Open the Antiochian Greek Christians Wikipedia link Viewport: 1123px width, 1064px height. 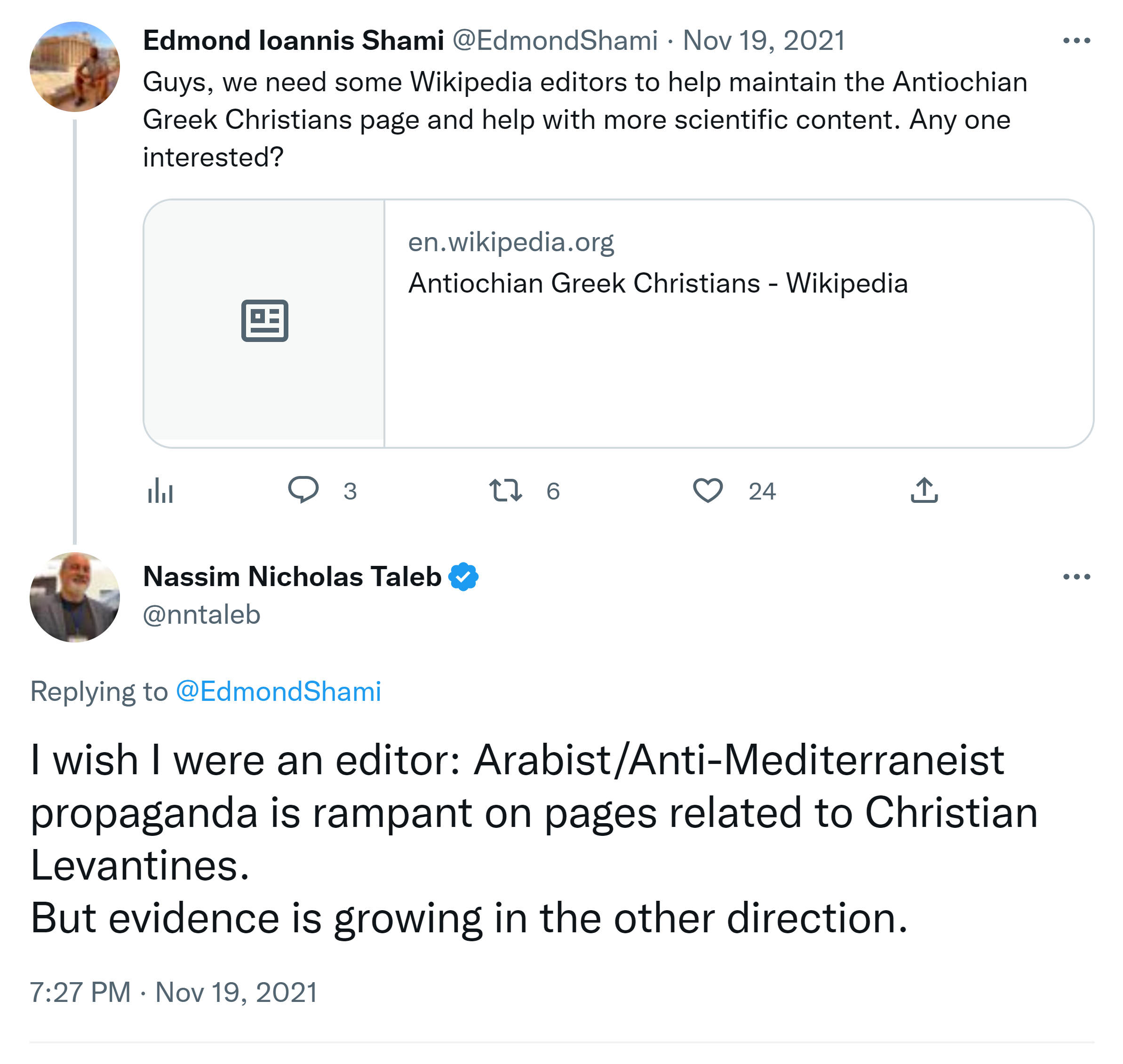click(658, 283)
